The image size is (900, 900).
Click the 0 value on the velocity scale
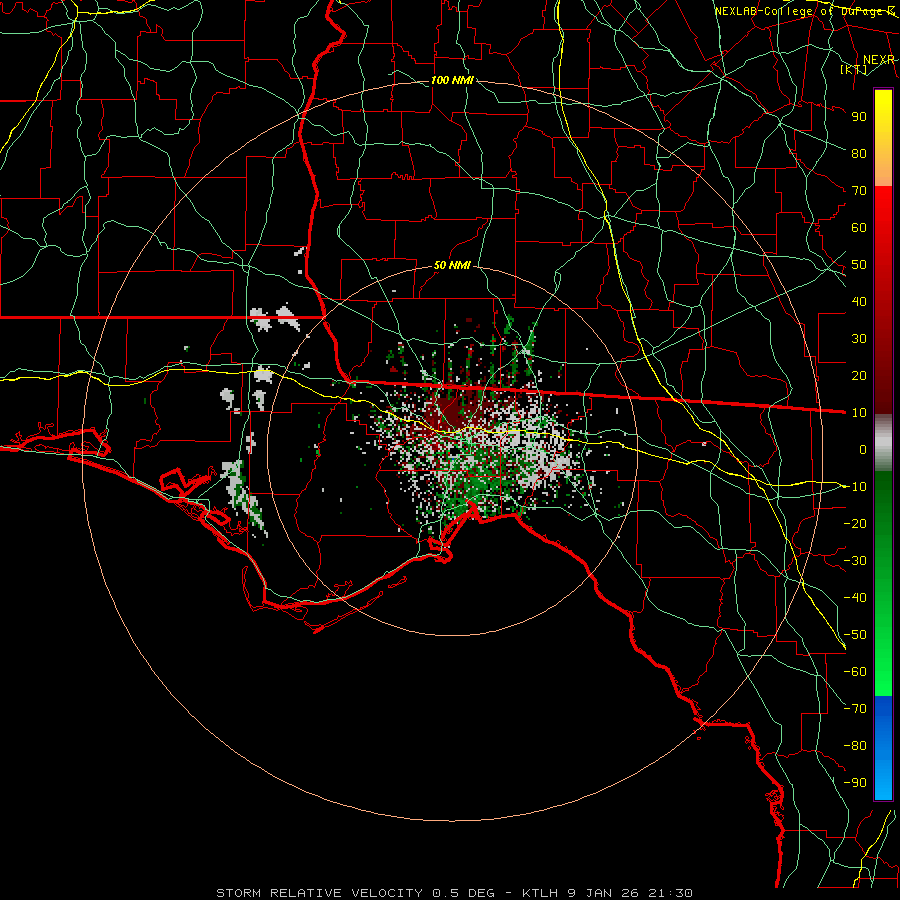pos(863,449)
